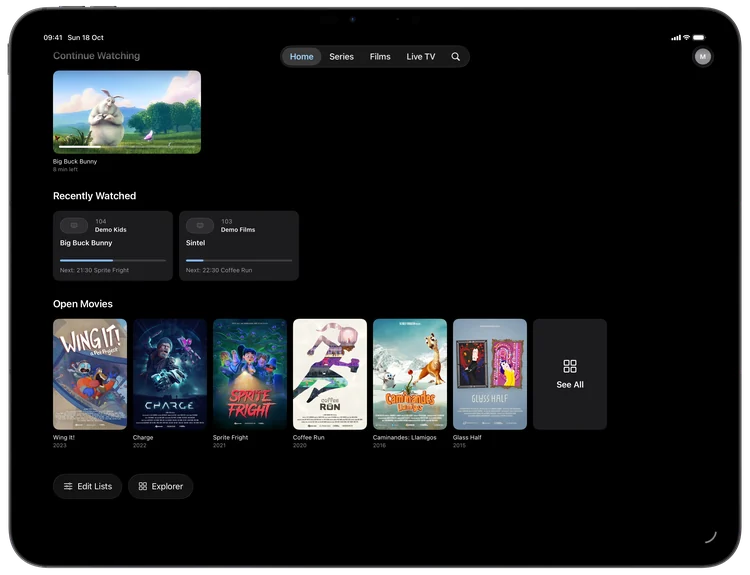Screen dimensions: 750x575
Task: Open the Glass Half movie poster
Action: 490,374
